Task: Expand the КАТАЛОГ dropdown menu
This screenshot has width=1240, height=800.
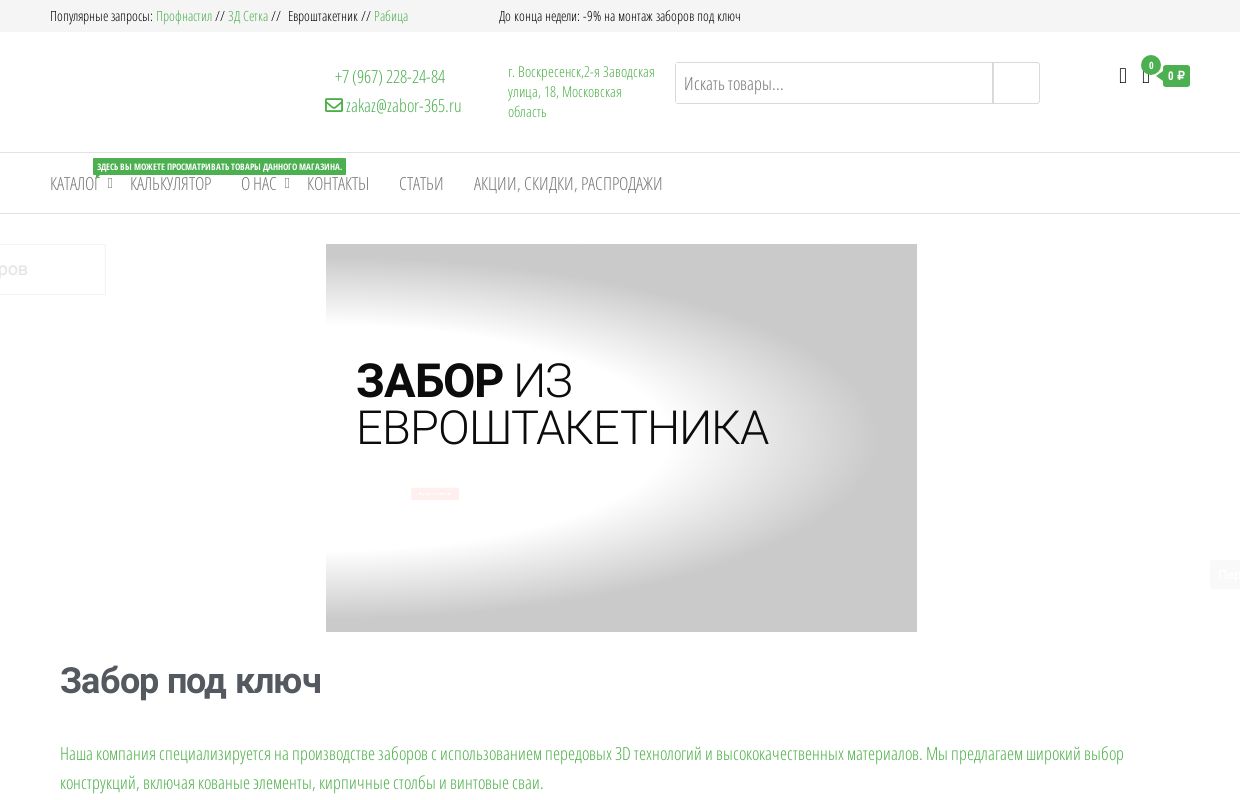Action: point(75,183)
